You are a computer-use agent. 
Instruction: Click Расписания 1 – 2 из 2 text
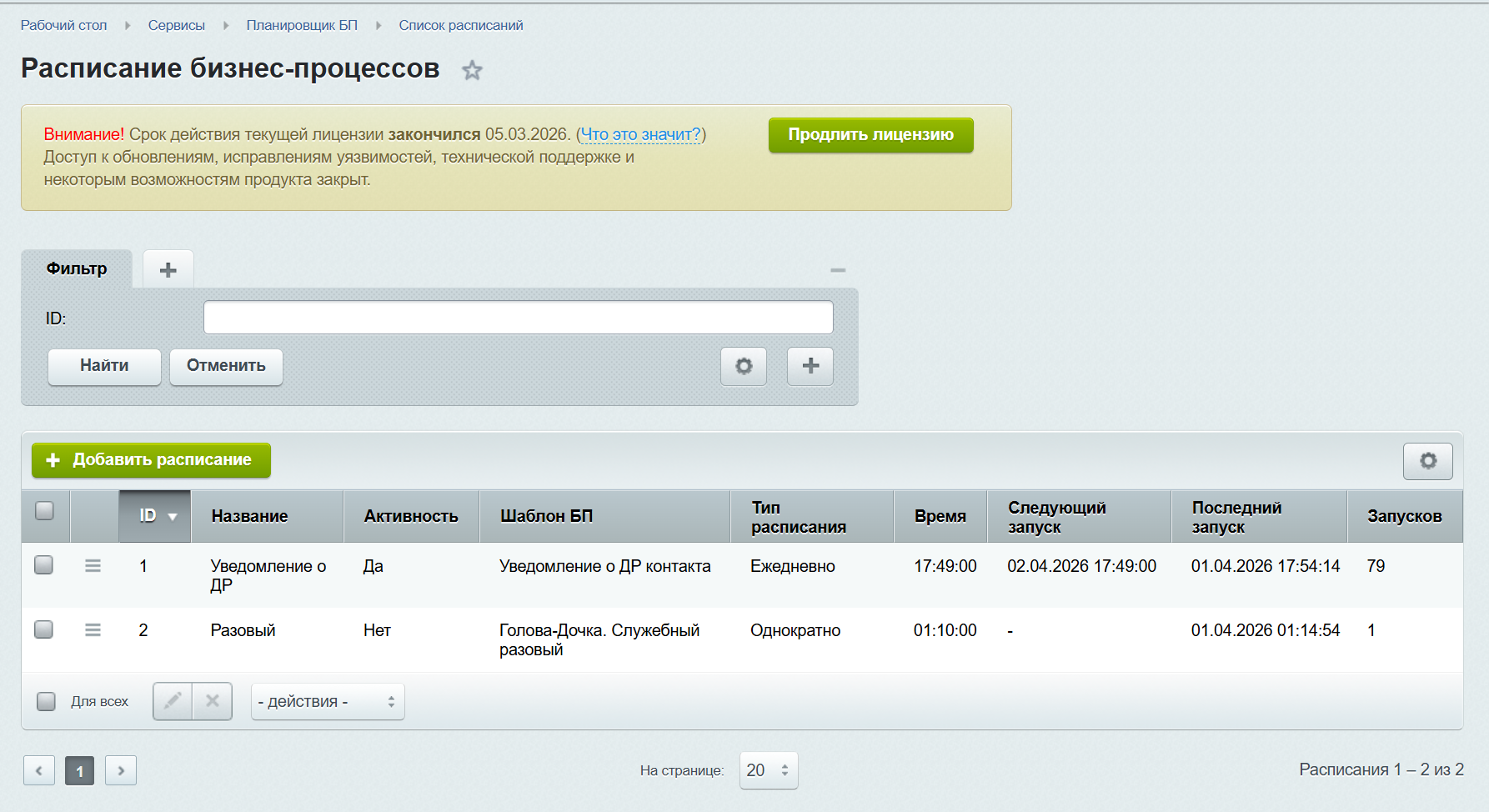pos(1381,769)
